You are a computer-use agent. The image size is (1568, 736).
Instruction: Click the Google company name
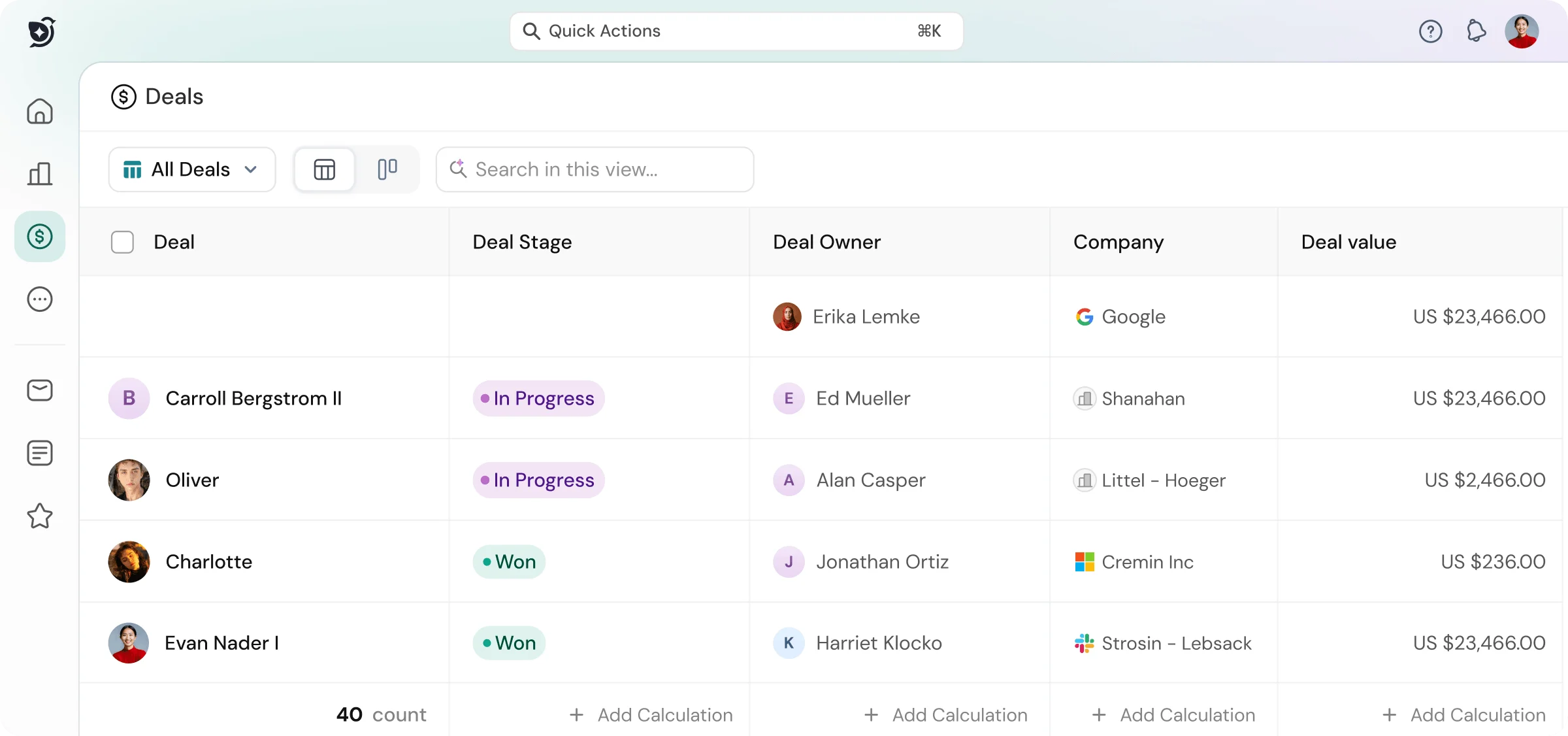1134,317
